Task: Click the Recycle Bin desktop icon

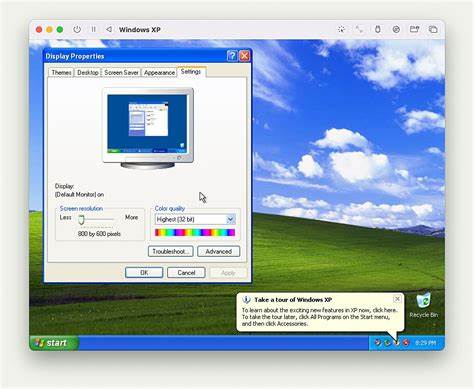Action: 424,305
